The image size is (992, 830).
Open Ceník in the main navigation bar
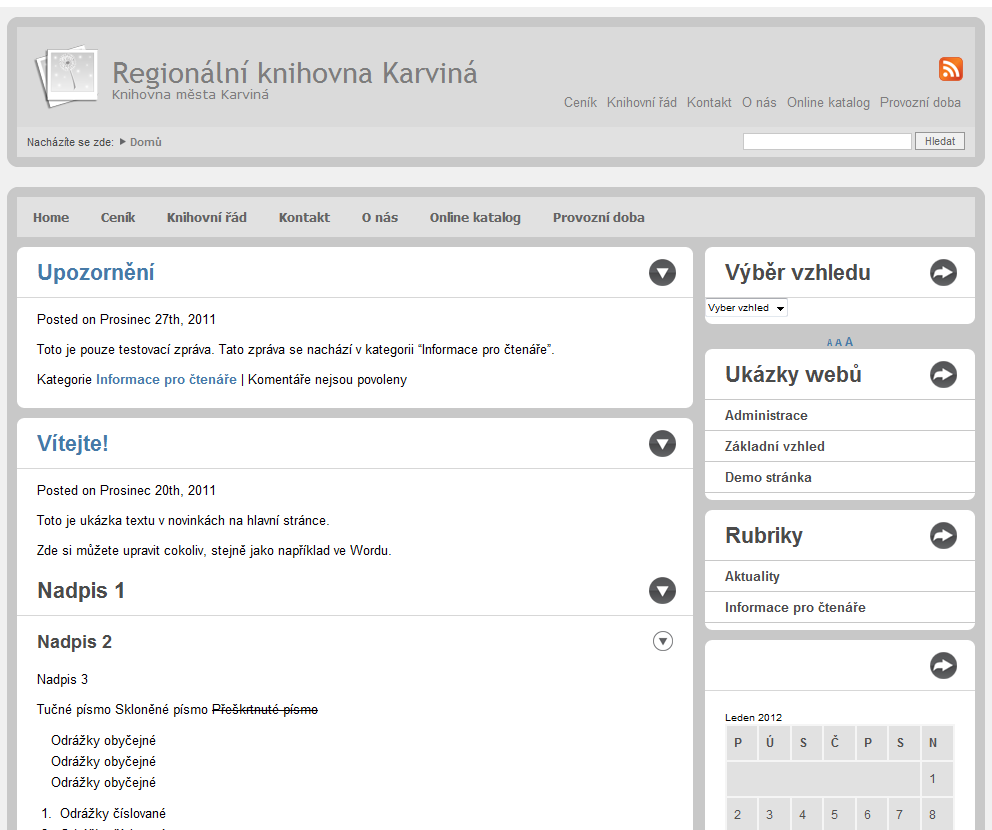click(118, 218)
